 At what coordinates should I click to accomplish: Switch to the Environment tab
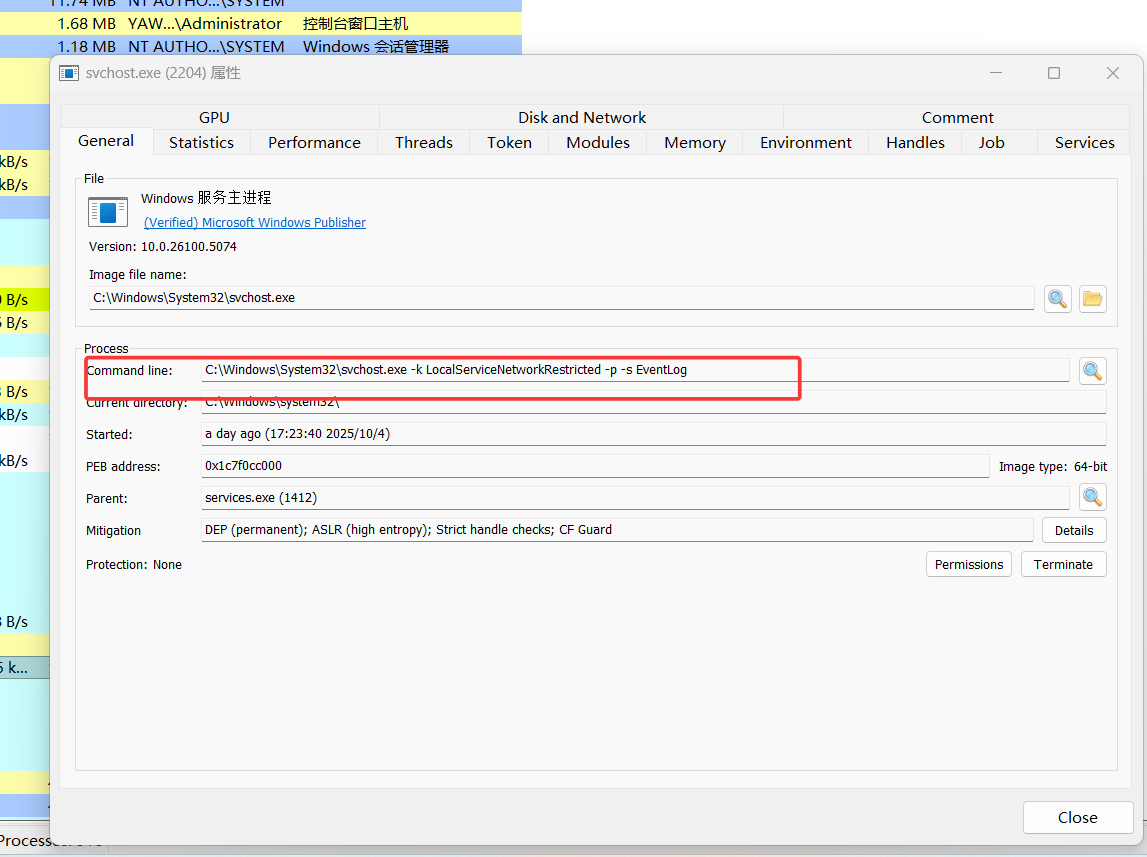[805, 143]
